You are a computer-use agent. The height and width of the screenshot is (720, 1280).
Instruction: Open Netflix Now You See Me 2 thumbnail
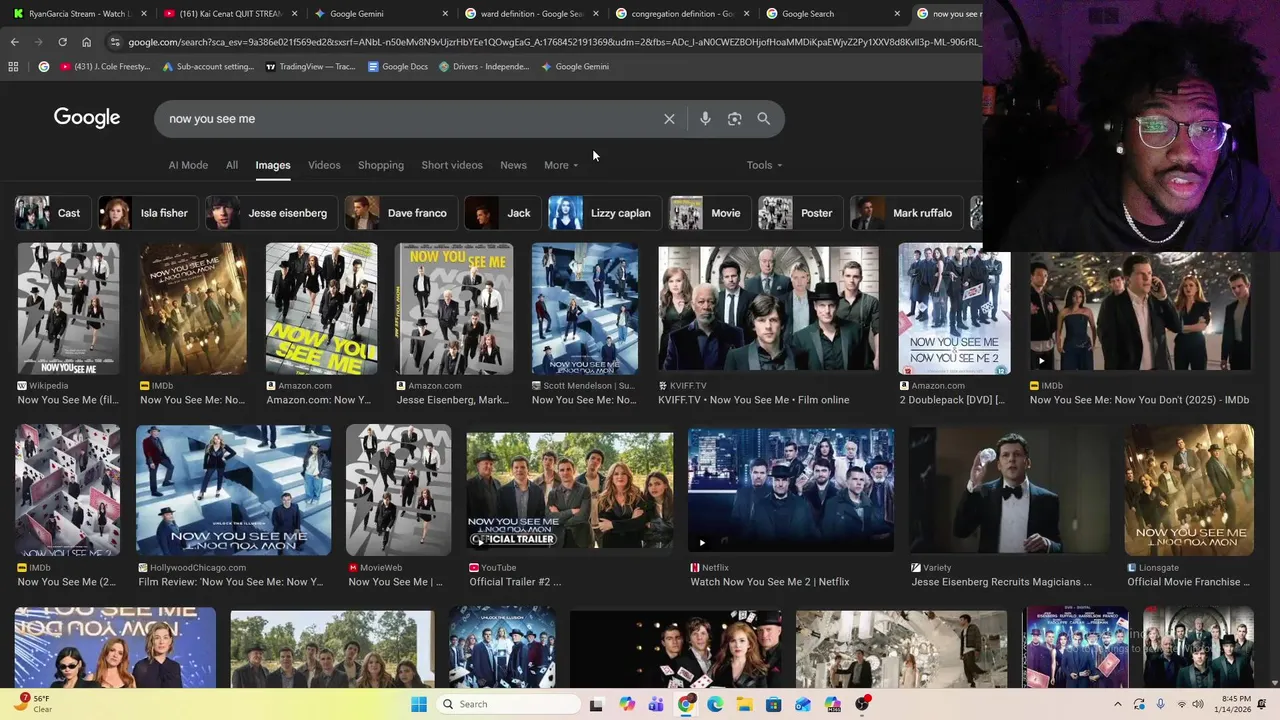(x=791, y=490)
